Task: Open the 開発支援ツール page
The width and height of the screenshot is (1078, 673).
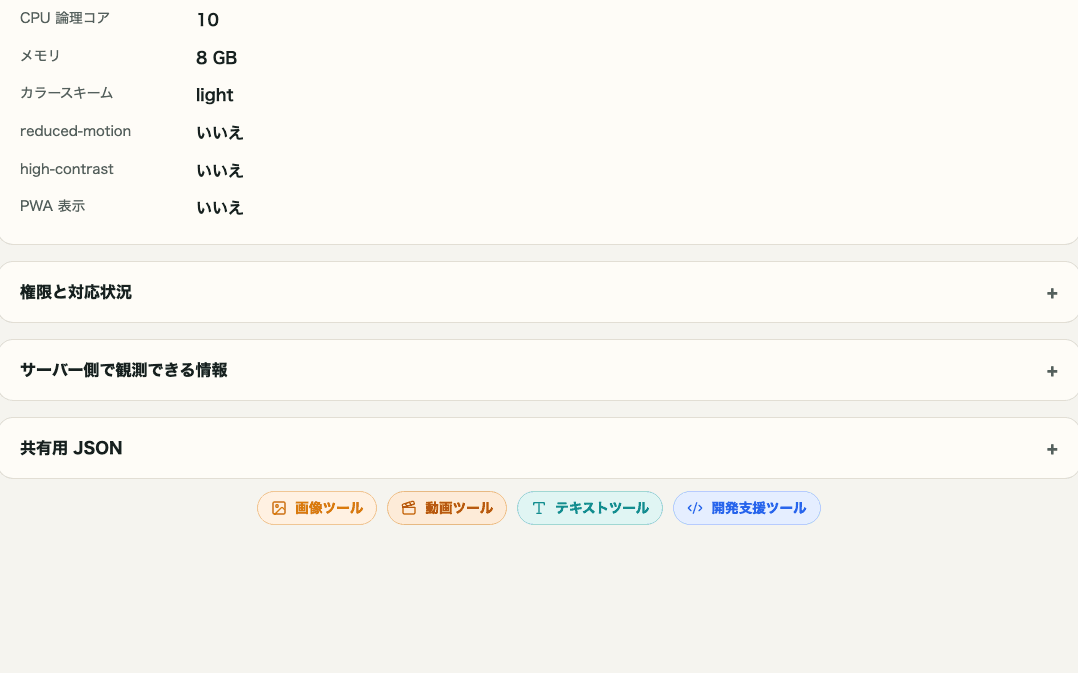Action: click(x=747, y=508)
